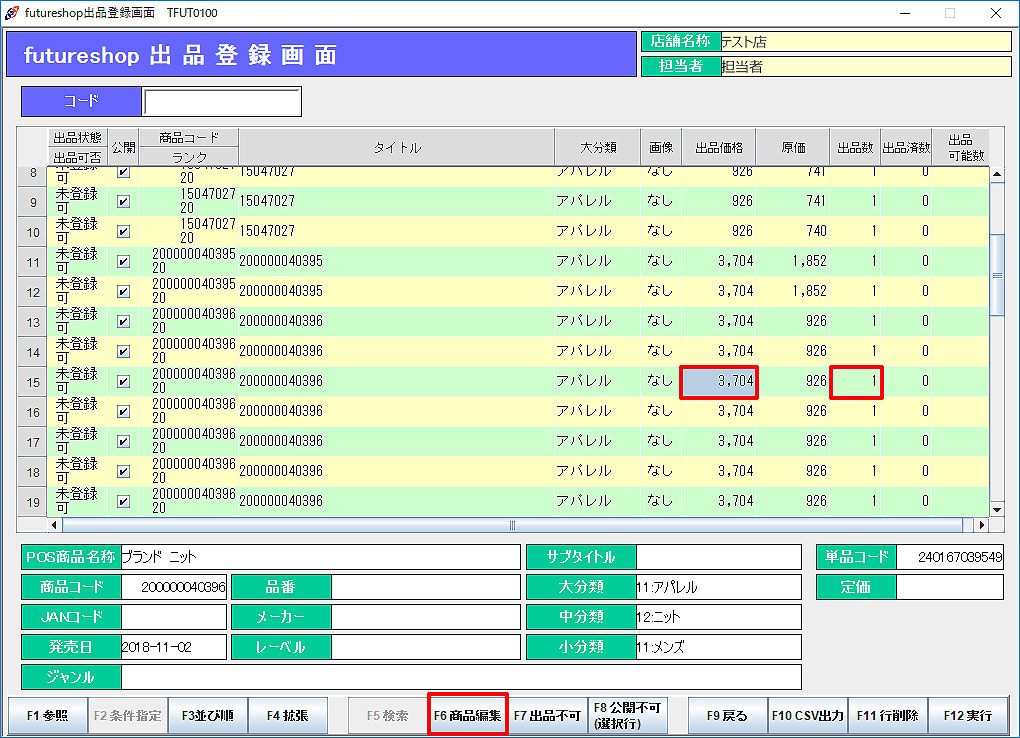Viewport: 1020px width, 738px height.
Task: Click F1 参照 button
Action: pyautogui.click(x=46, y=716)
